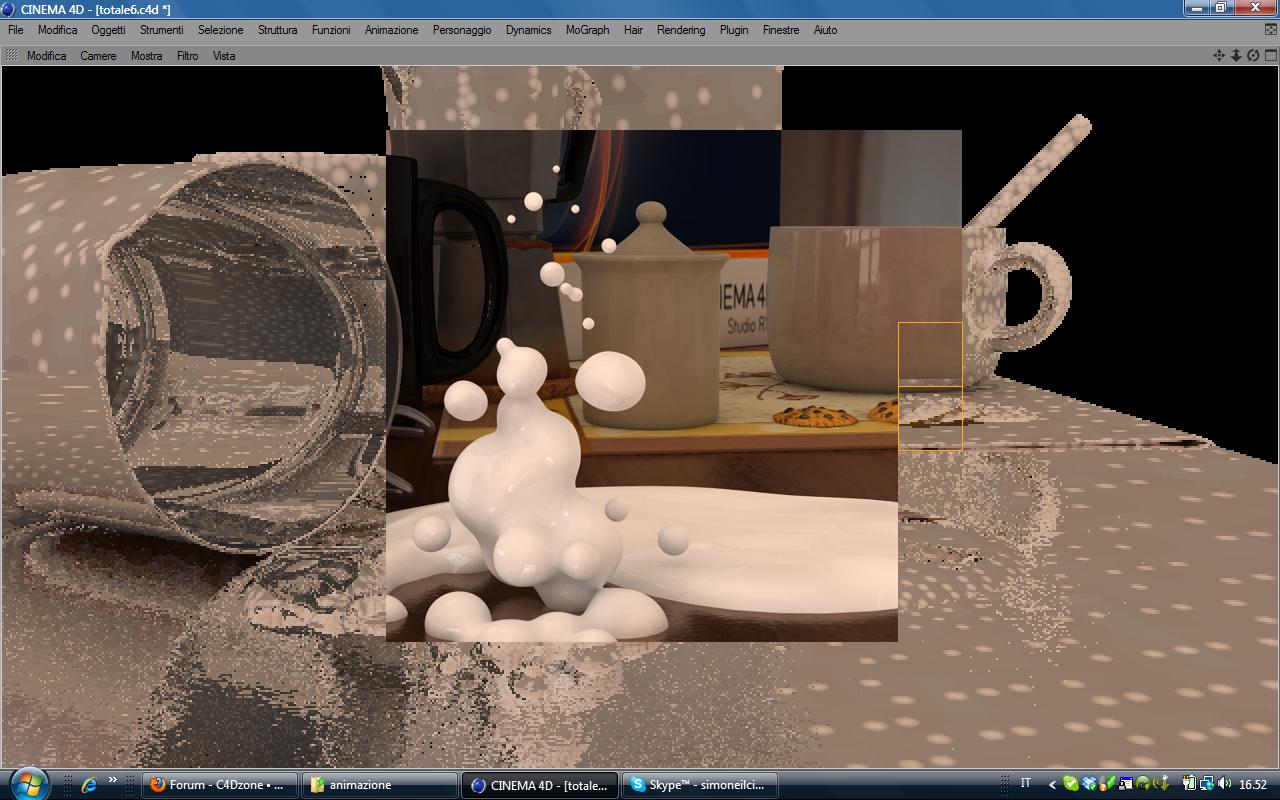Switch to the animazione folder window
Screen dimensions: 1280x800
[379, 785]
